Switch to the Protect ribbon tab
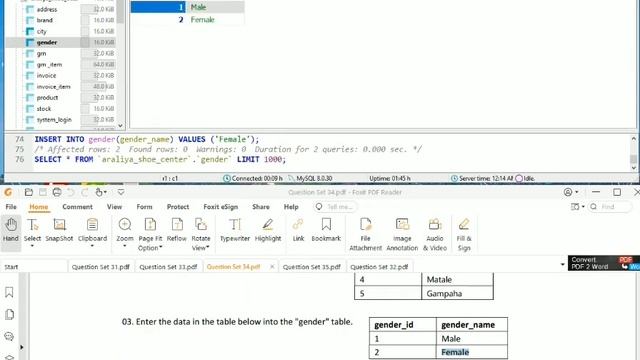 coord(178,207)
